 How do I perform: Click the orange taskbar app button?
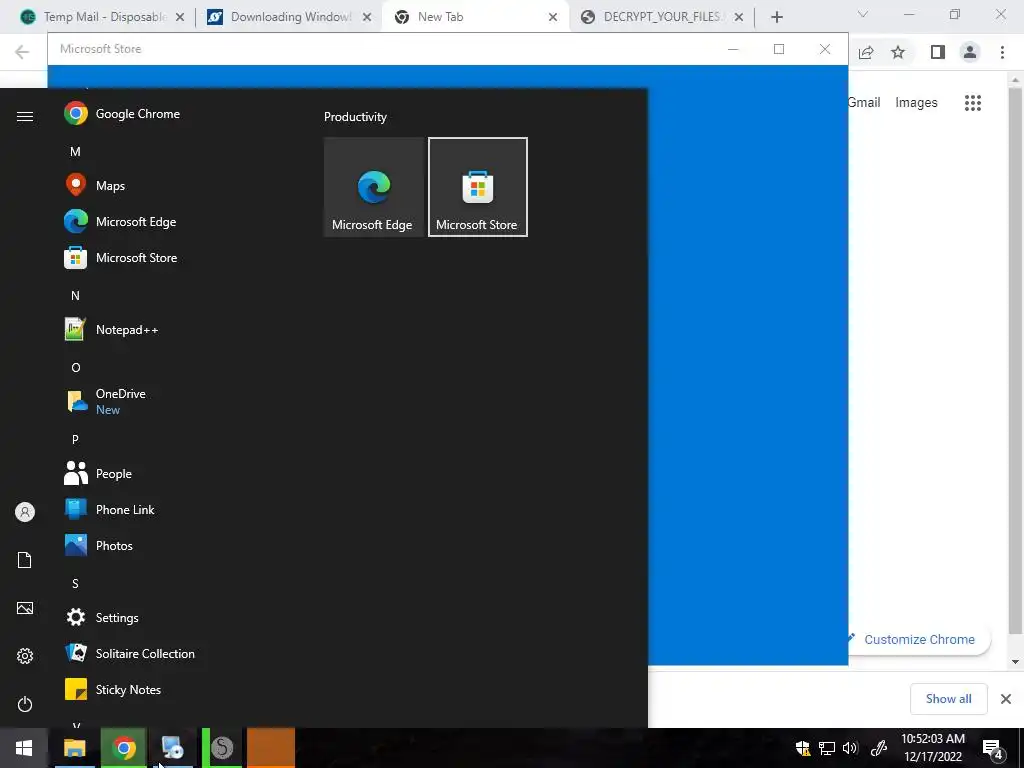271,748
